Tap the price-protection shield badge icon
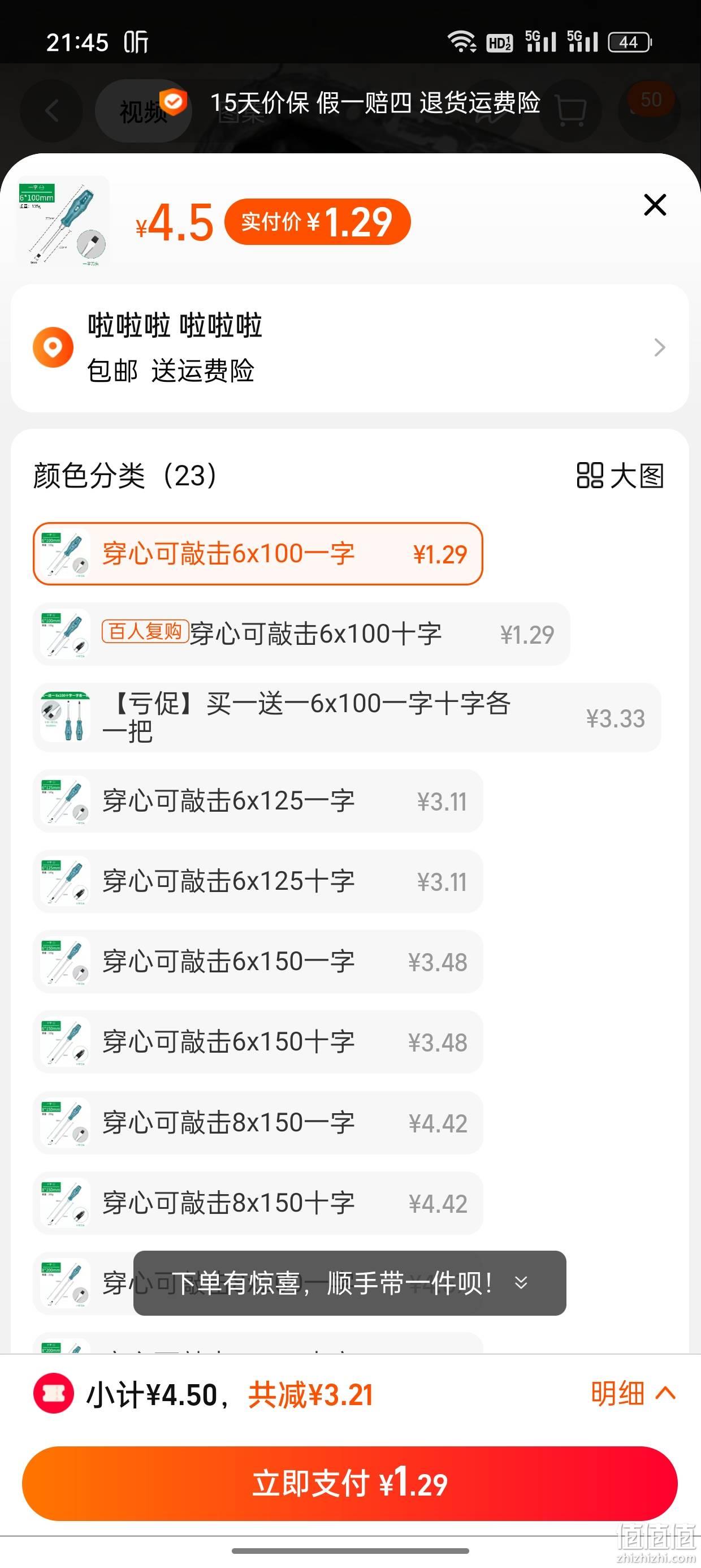The width and height of the screenshot is (701, 1568). click(174, 102)
